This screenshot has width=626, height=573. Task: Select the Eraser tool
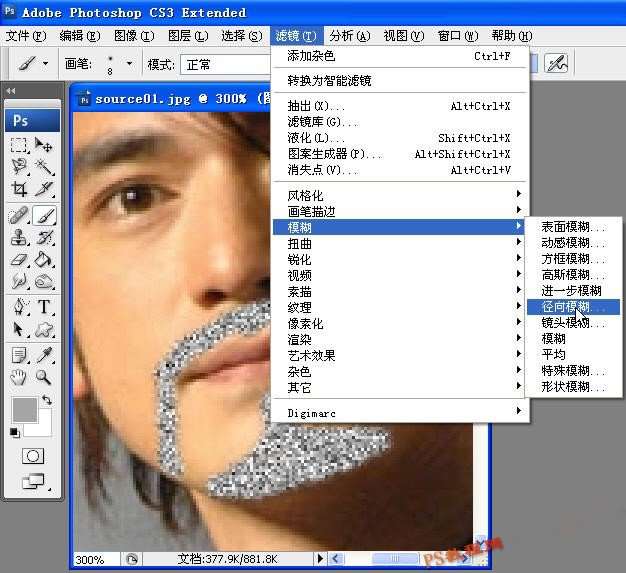(x=19, y=259)
